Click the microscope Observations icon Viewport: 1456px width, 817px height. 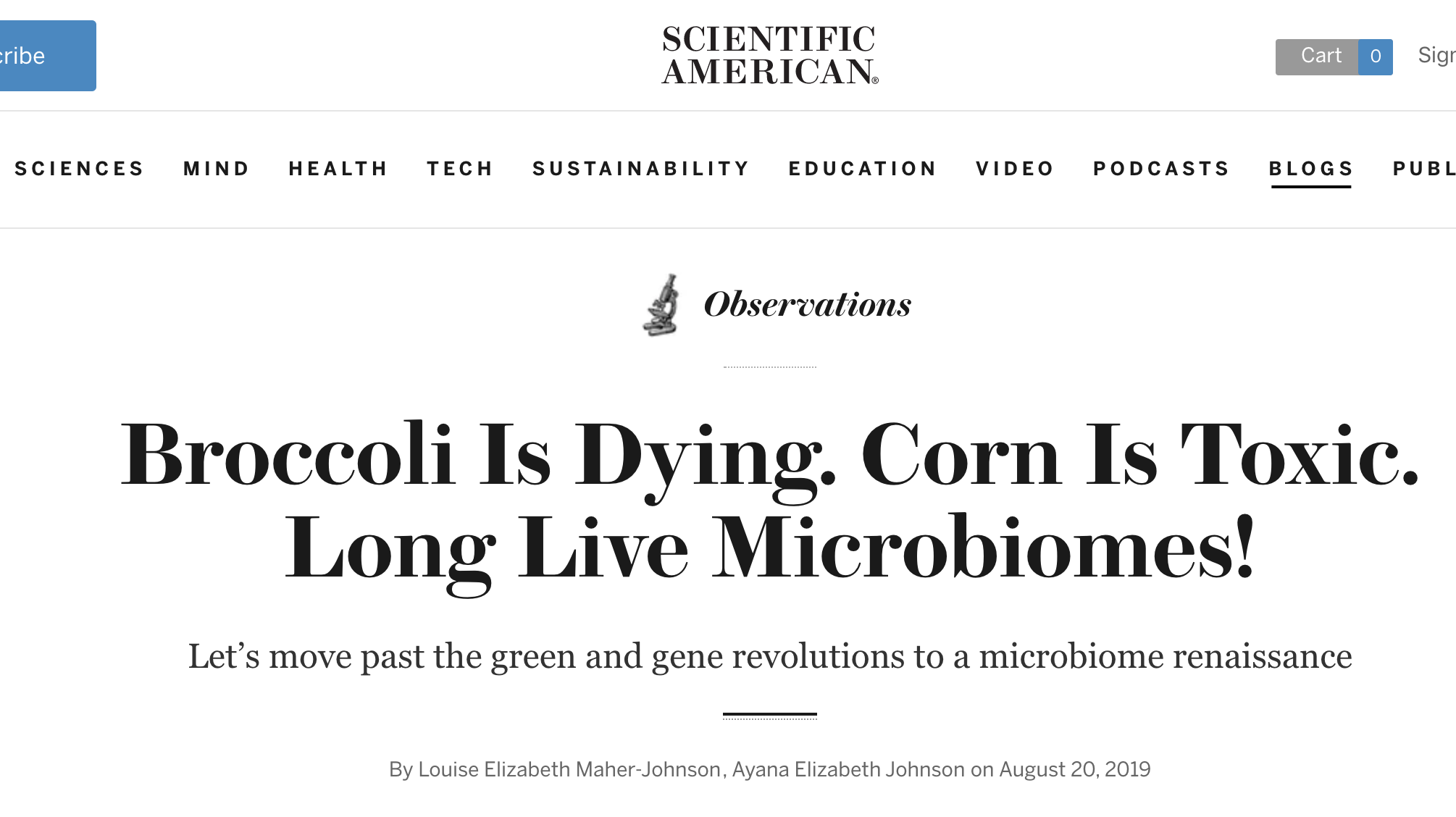point(661,305)
